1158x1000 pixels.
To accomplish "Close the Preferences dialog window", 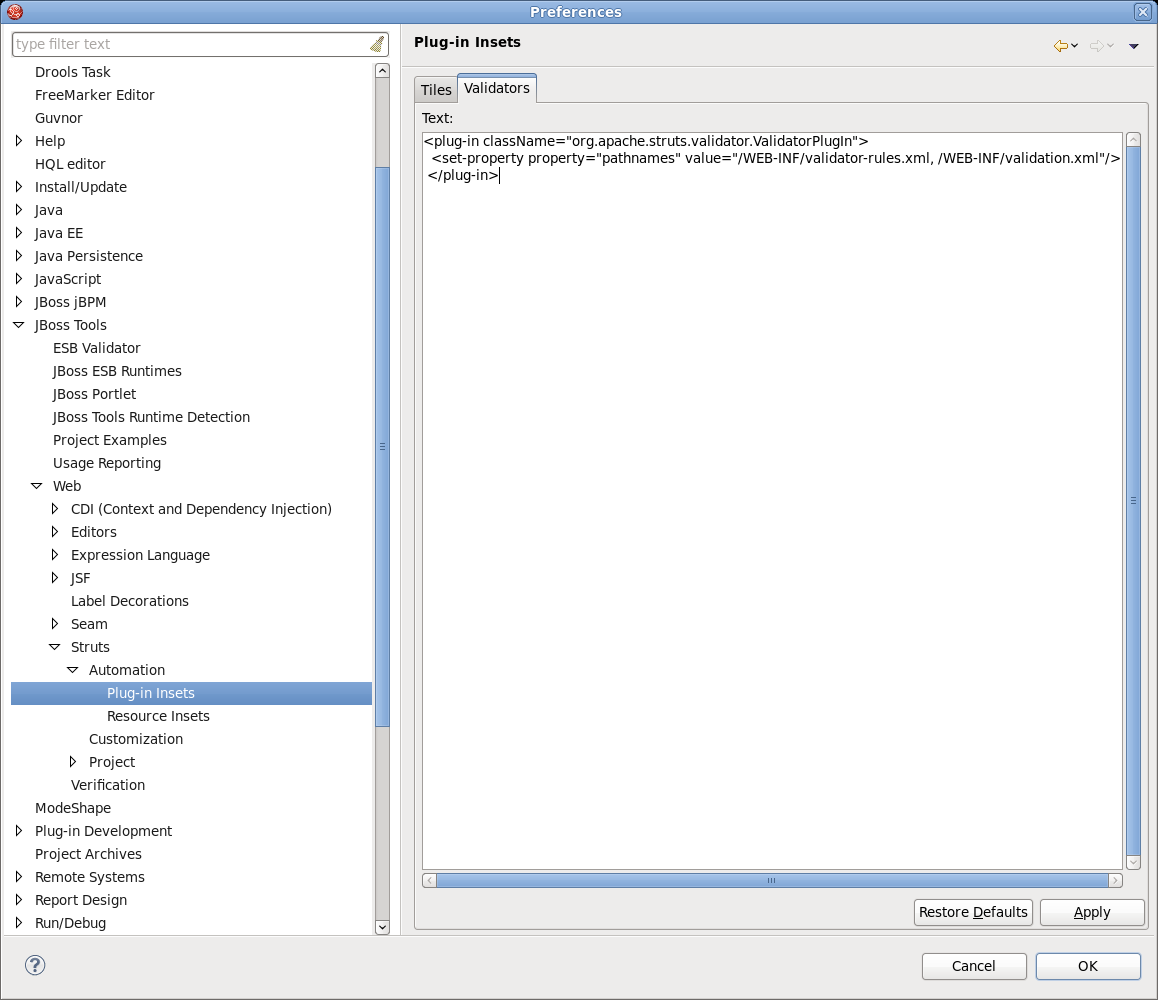I will [x=1143, y=12].
